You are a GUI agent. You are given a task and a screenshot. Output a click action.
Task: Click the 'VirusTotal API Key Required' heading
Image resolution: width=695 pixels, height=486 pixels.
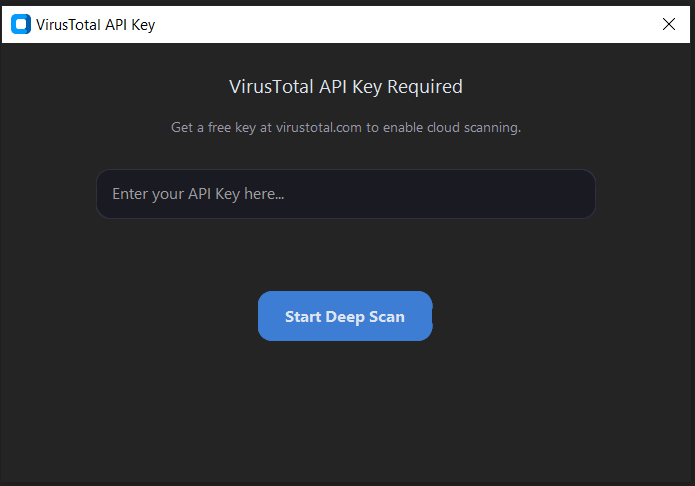click(346, 86)
